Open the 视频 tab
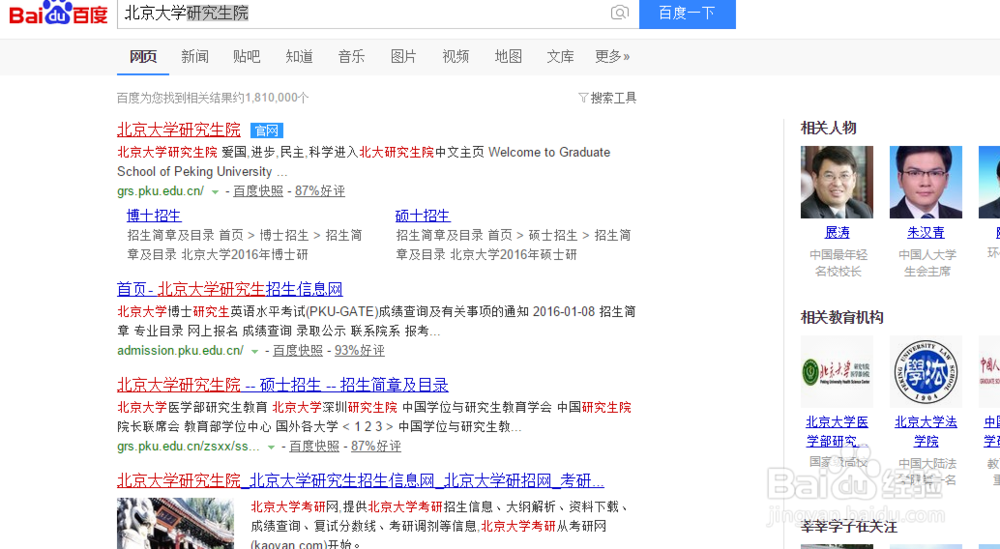Image resolution: width=1000 pixels, height=549 pixels. click(x=455, y=57)
